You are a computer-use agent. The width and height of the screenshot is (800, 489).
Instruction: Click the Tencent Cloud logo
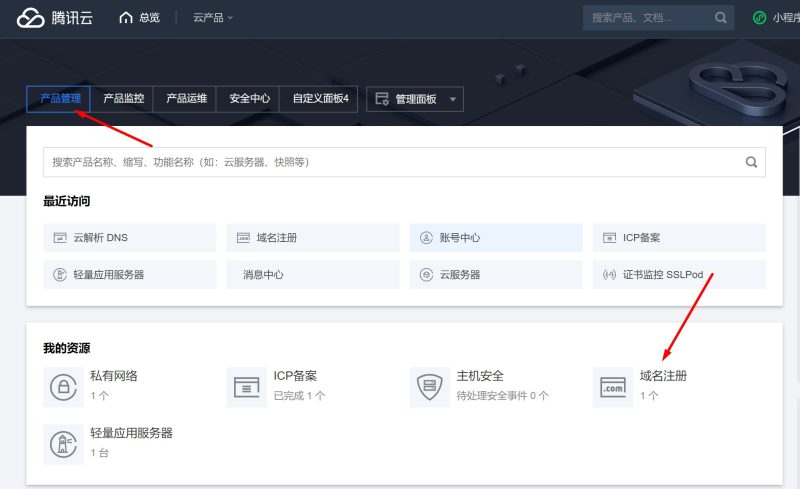(x=56, y=18)
